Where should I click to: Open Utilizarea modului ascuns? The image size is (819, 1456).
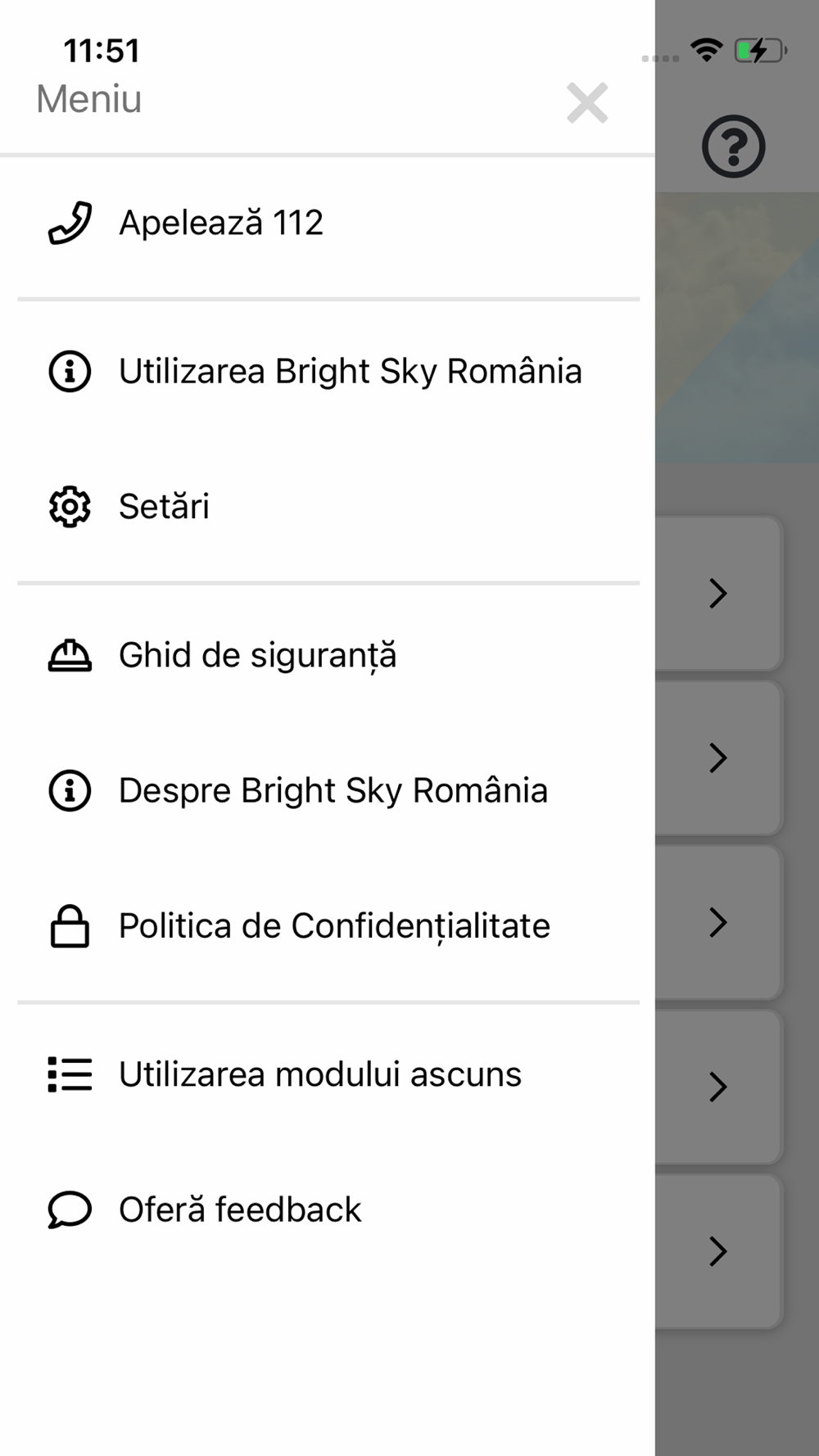(x=319, y=1074)
